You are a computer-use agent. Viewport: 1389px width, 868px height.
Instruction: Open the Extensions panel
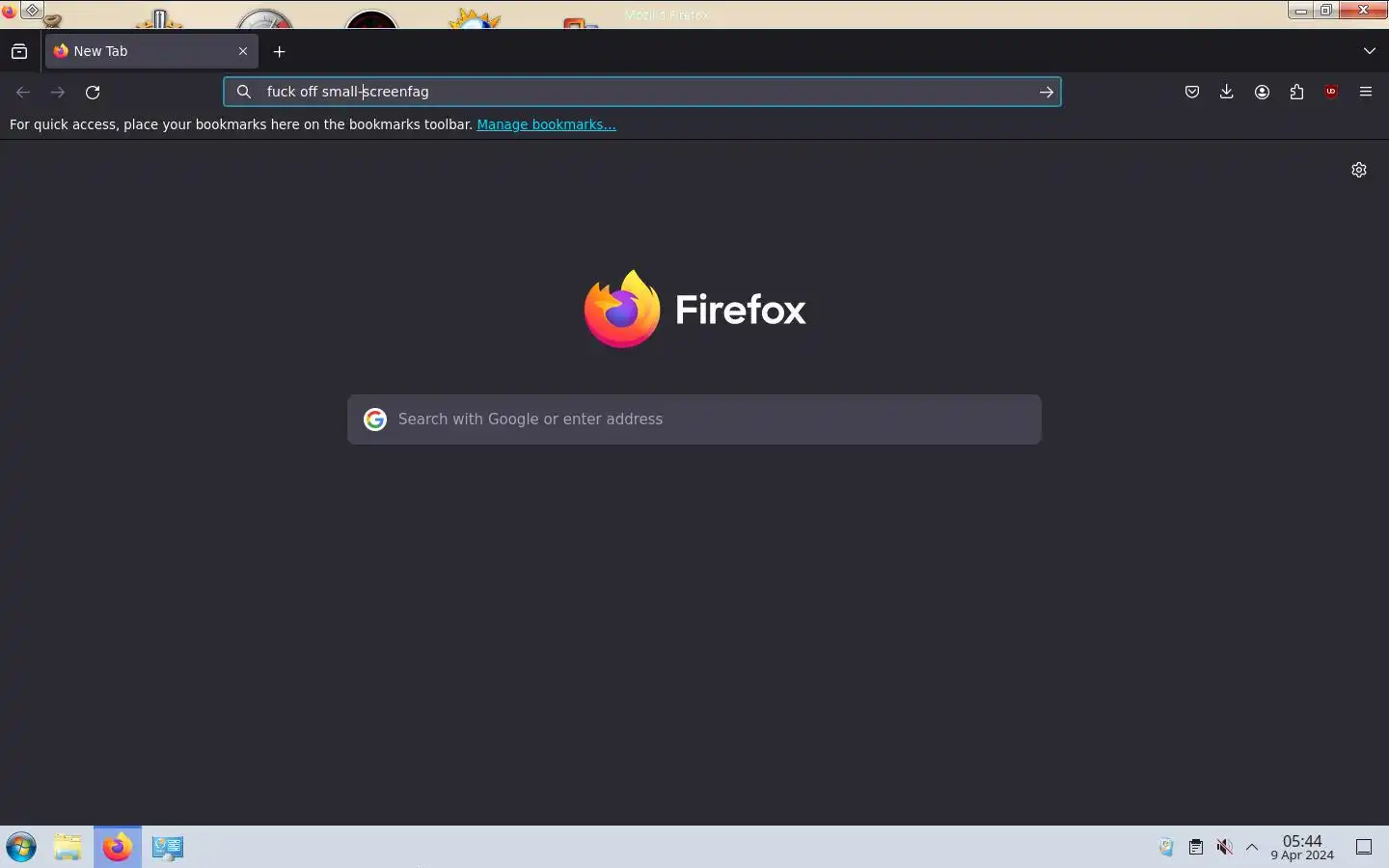click(1296, 93)
